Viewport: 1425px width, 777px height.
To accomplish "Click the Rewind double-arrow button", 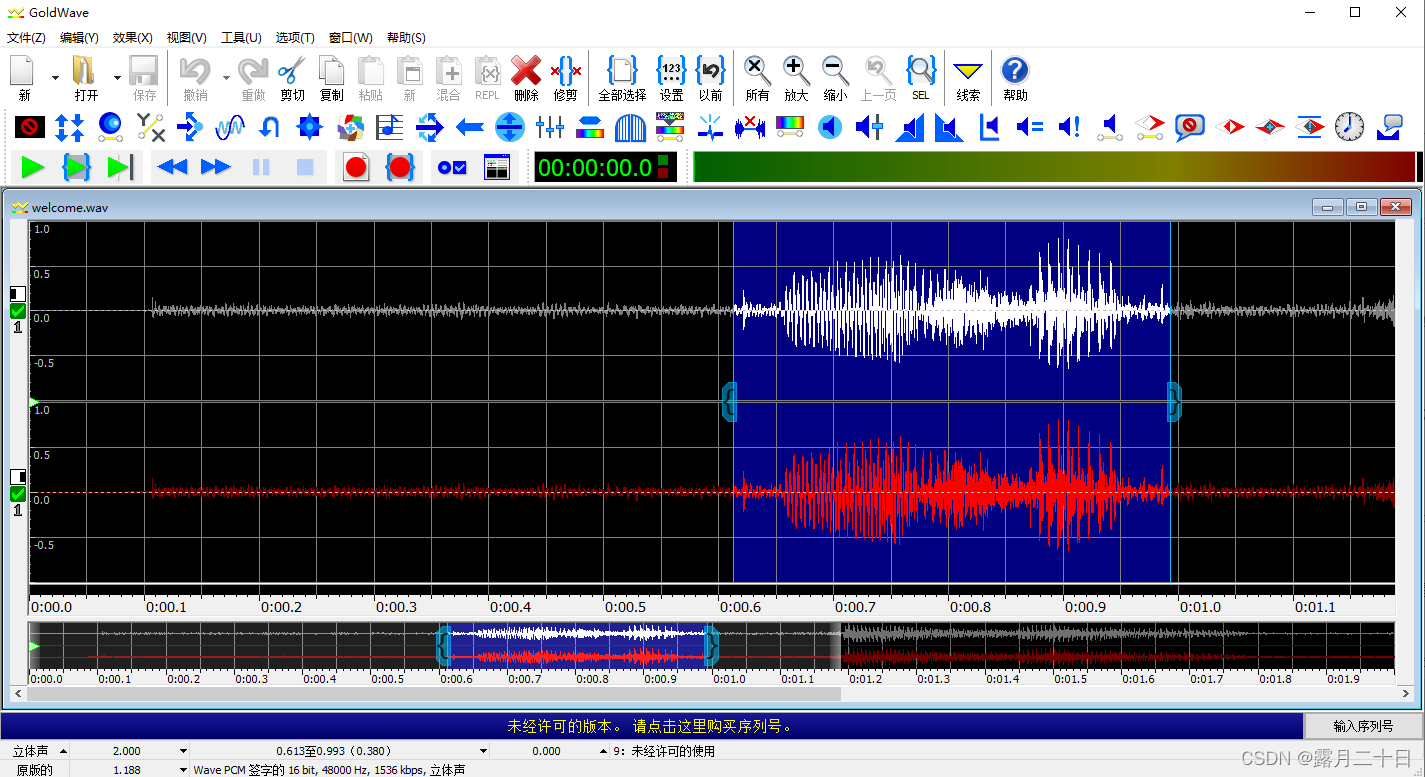I will click(x=173, y=167).
